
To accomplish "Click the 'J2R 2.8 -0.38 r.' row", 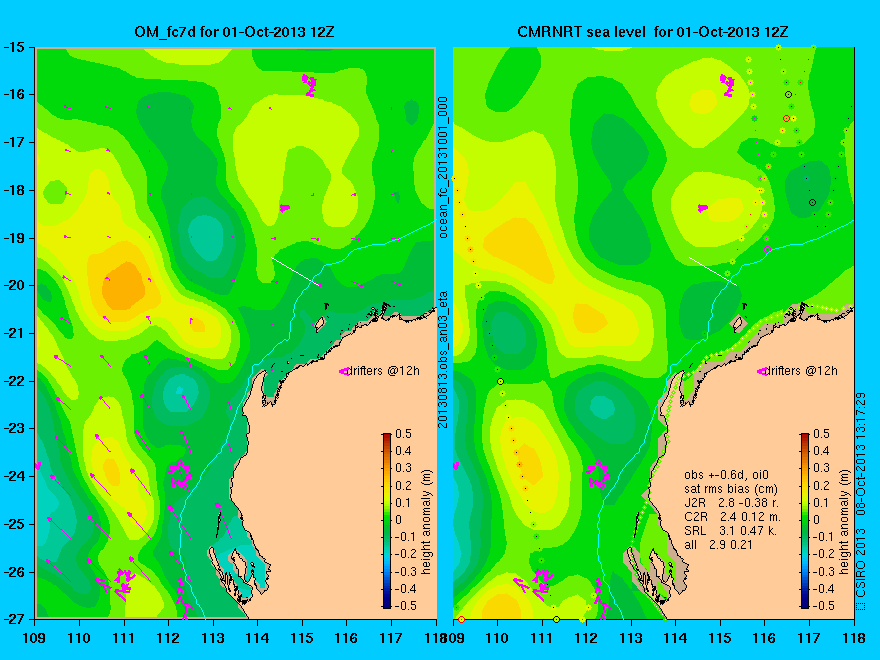I will [731, 503].
